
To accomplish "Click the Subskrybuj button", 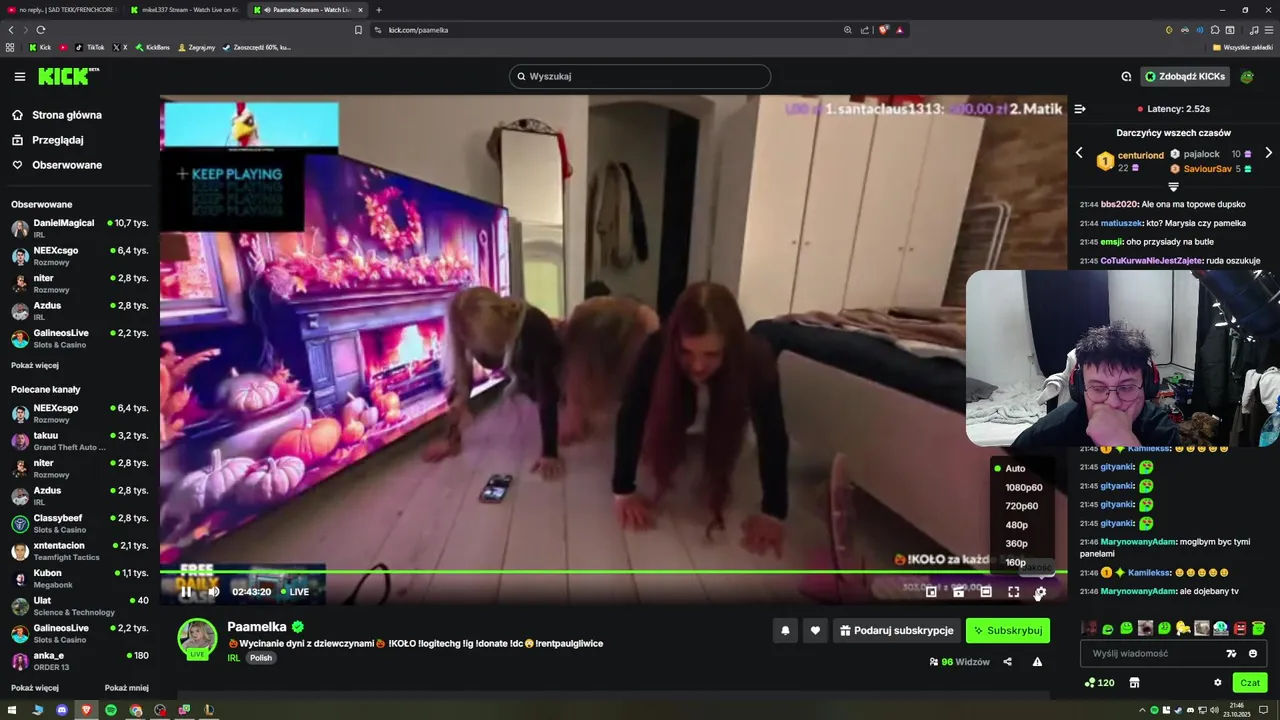I will [1008, 630].
